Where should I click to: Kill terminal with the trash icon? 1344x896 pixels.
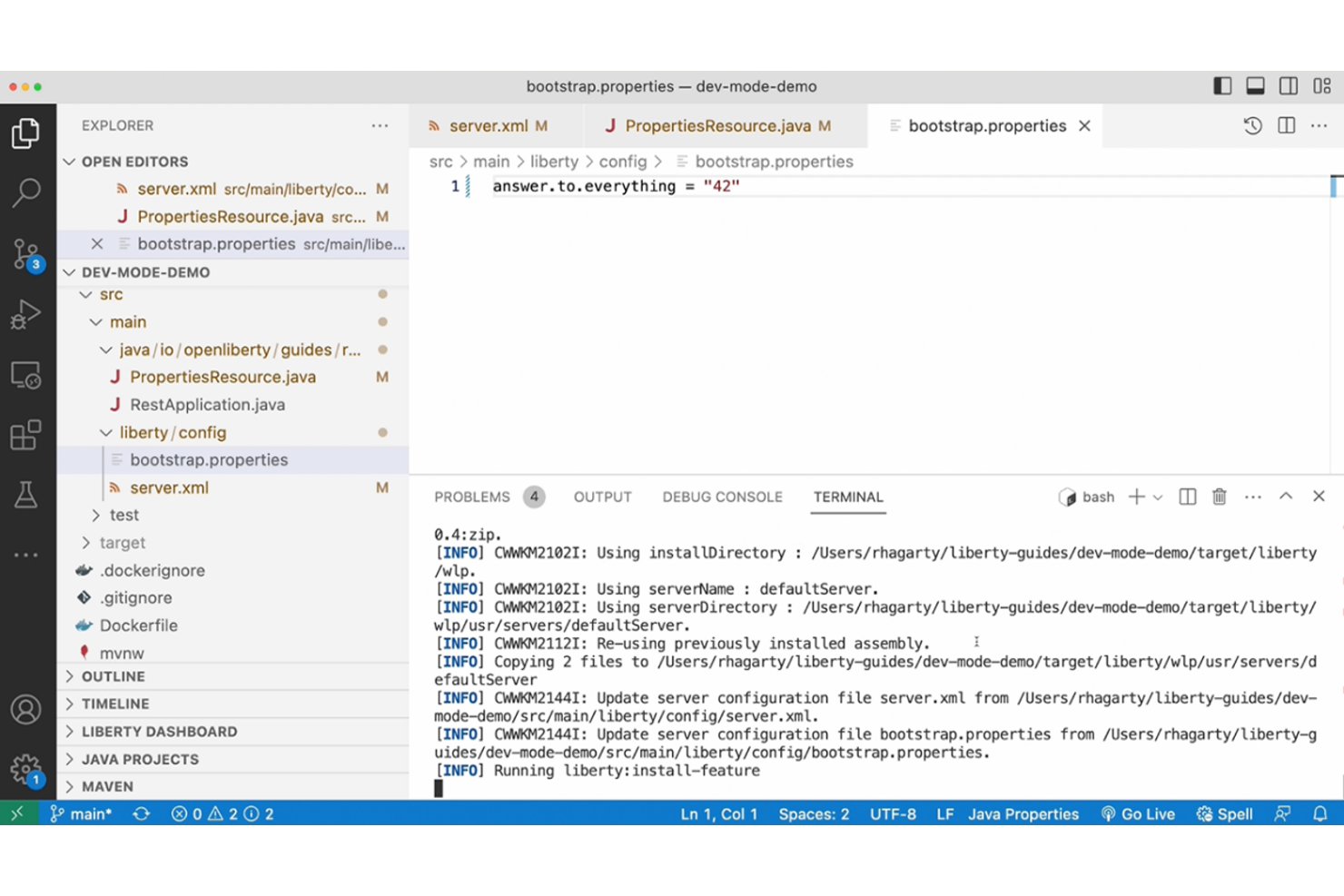1220,497
